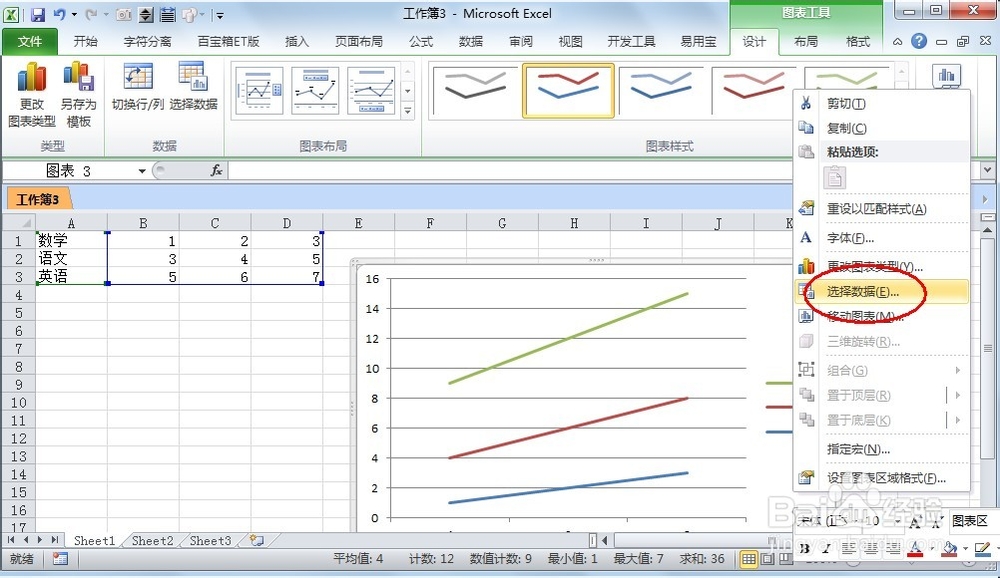The width and height of the screenshot is (1000, 578).
Task: Switch to 视图 View tab
Action: coord(570,41)
